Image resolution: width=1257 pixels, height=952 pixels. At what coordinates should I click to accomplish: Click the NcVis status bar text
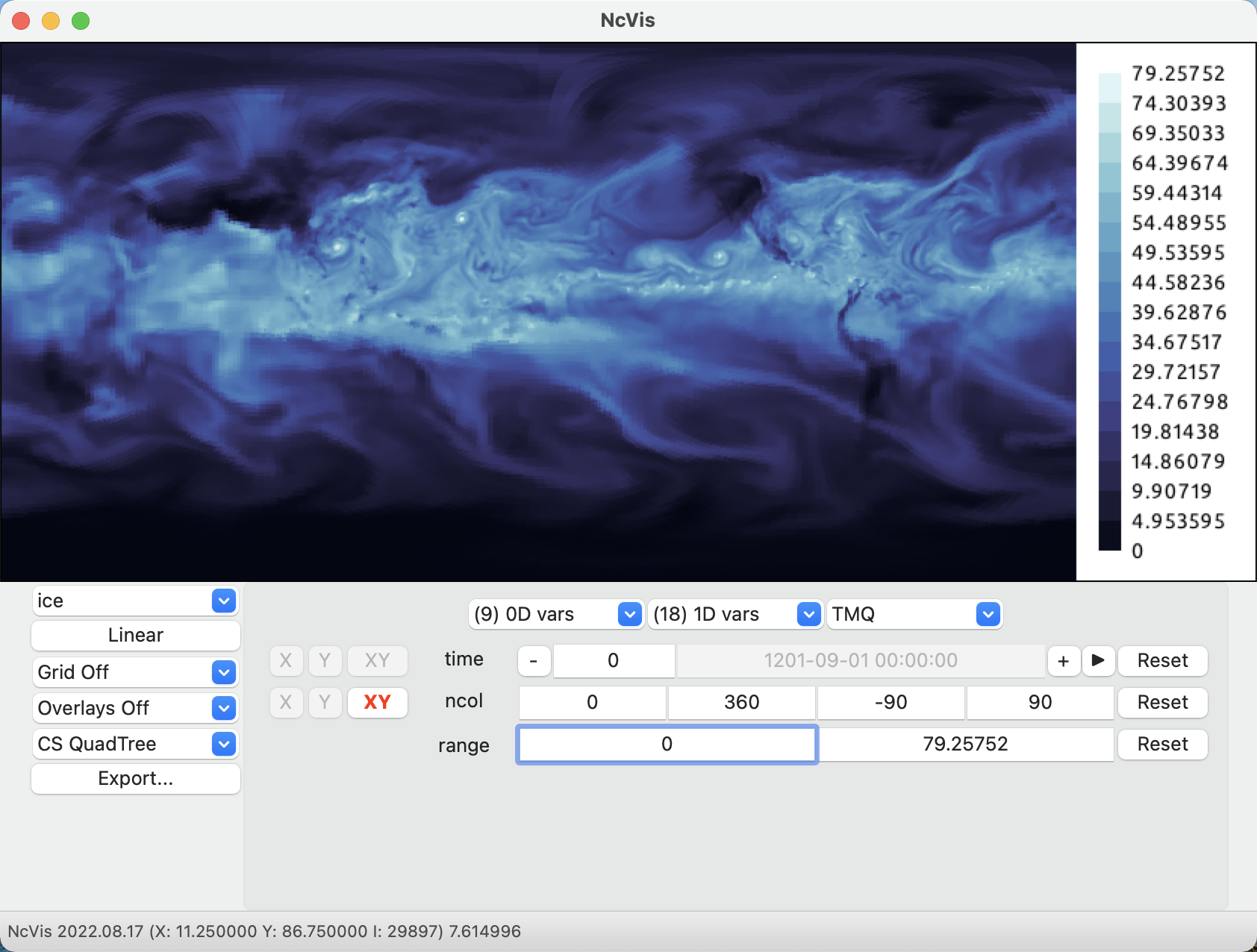click(x=264, y=931)
